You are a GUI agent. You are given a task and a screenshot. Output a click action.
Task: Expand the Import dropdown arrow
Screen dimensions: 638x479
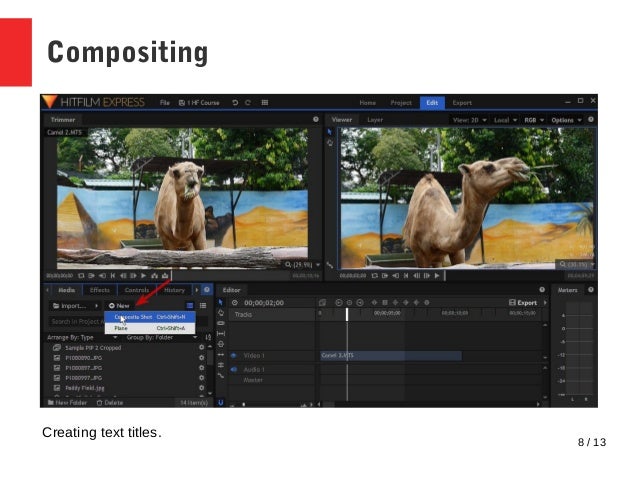point(96,306)
